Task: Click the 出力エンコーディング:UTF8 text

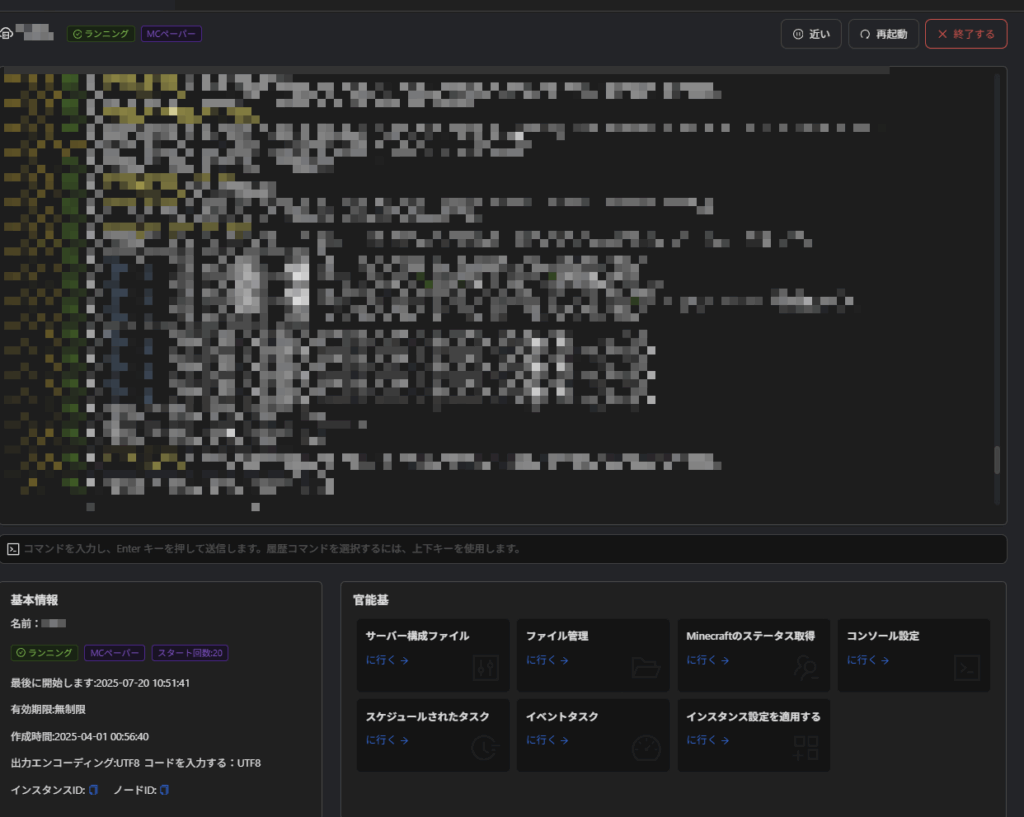Action: tap(74, 763)
